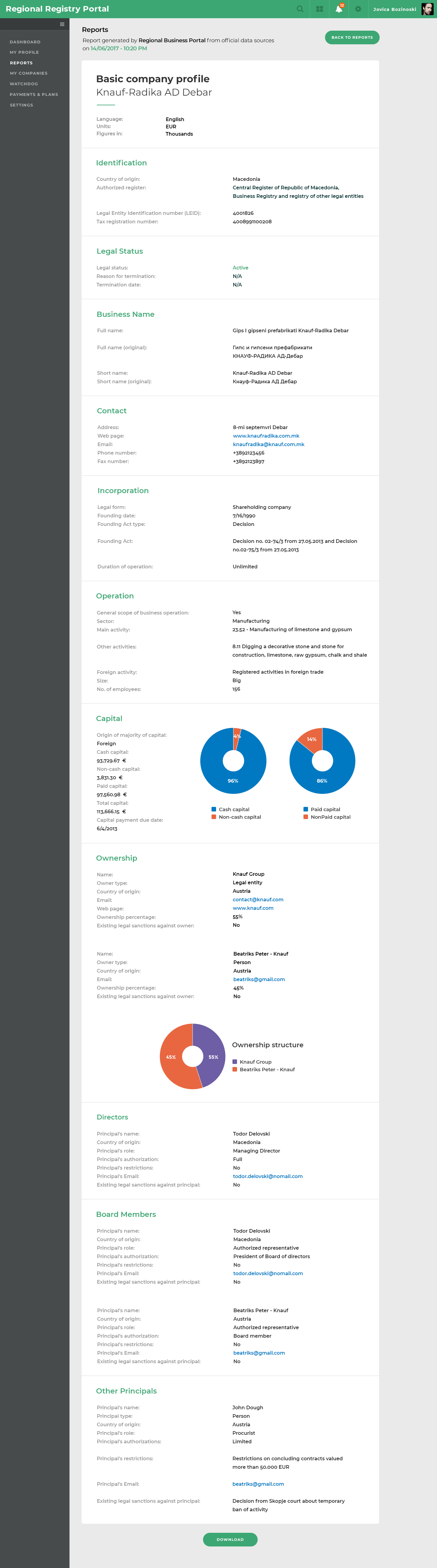This screenshot has height=1568, width=437.
Task: Open My Profile in the sidebar
Action: (x=24, y=52)
